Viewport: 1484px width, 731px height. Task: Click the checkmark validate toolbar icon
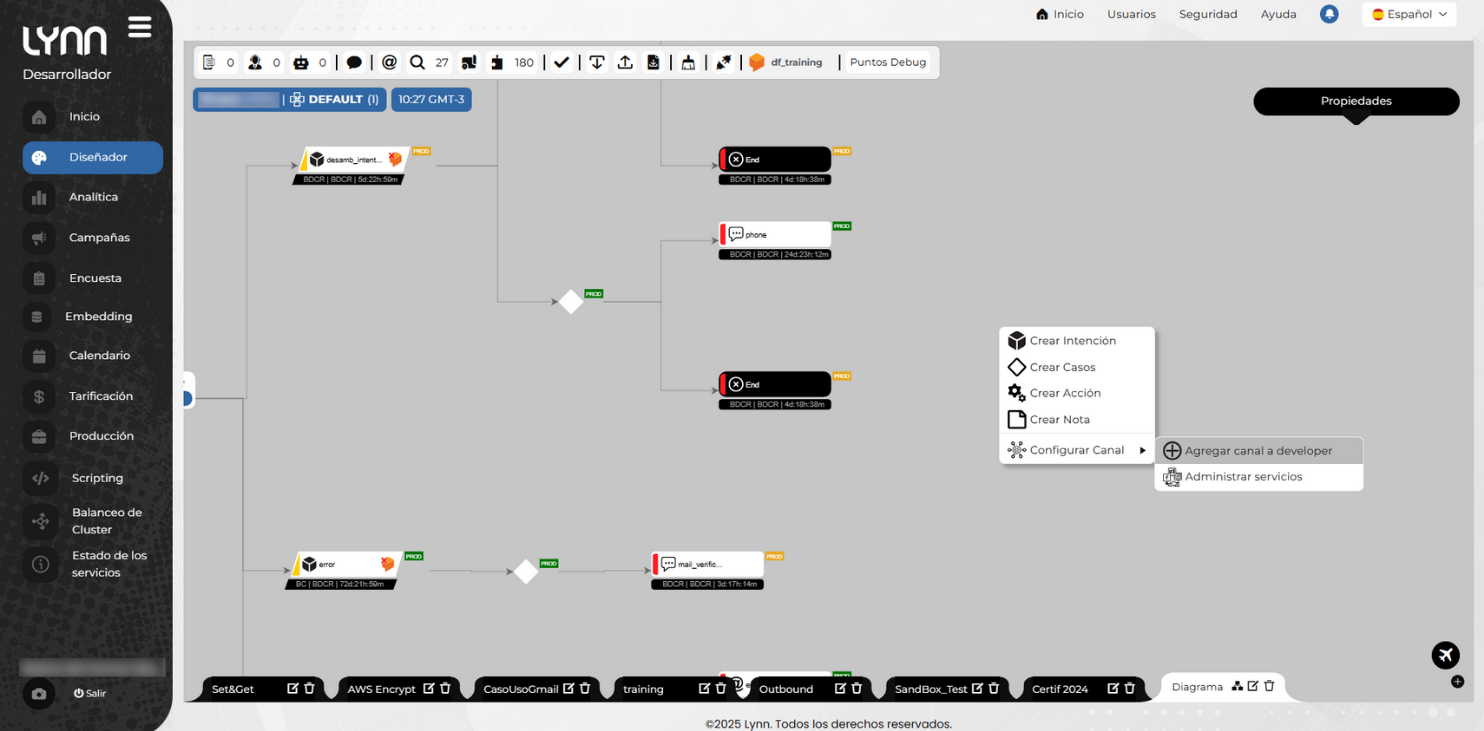[x=561, y=62]
